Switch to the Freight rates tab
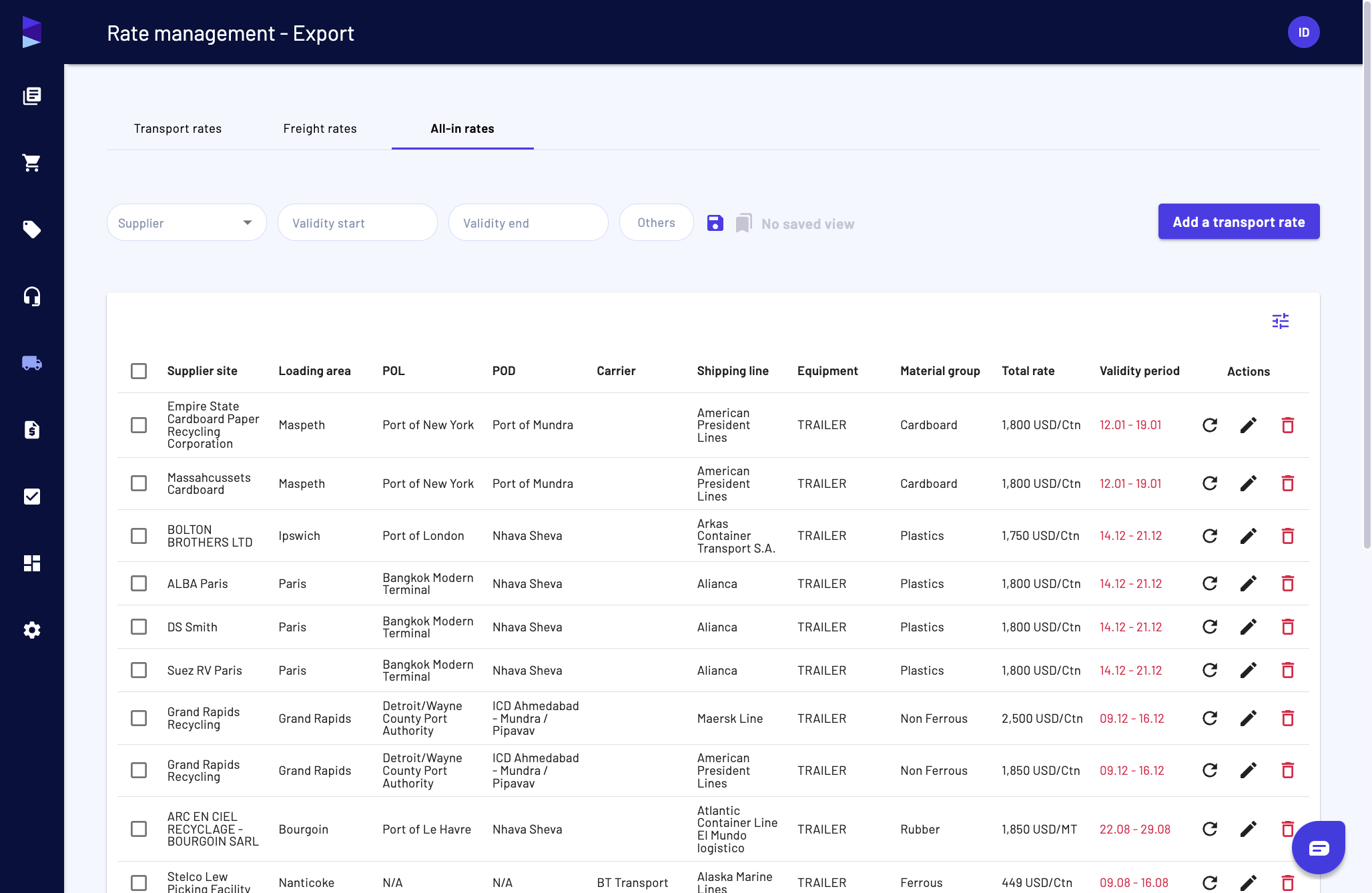The width and height of the screenshot is (1372, 893). tap(320, 129)
